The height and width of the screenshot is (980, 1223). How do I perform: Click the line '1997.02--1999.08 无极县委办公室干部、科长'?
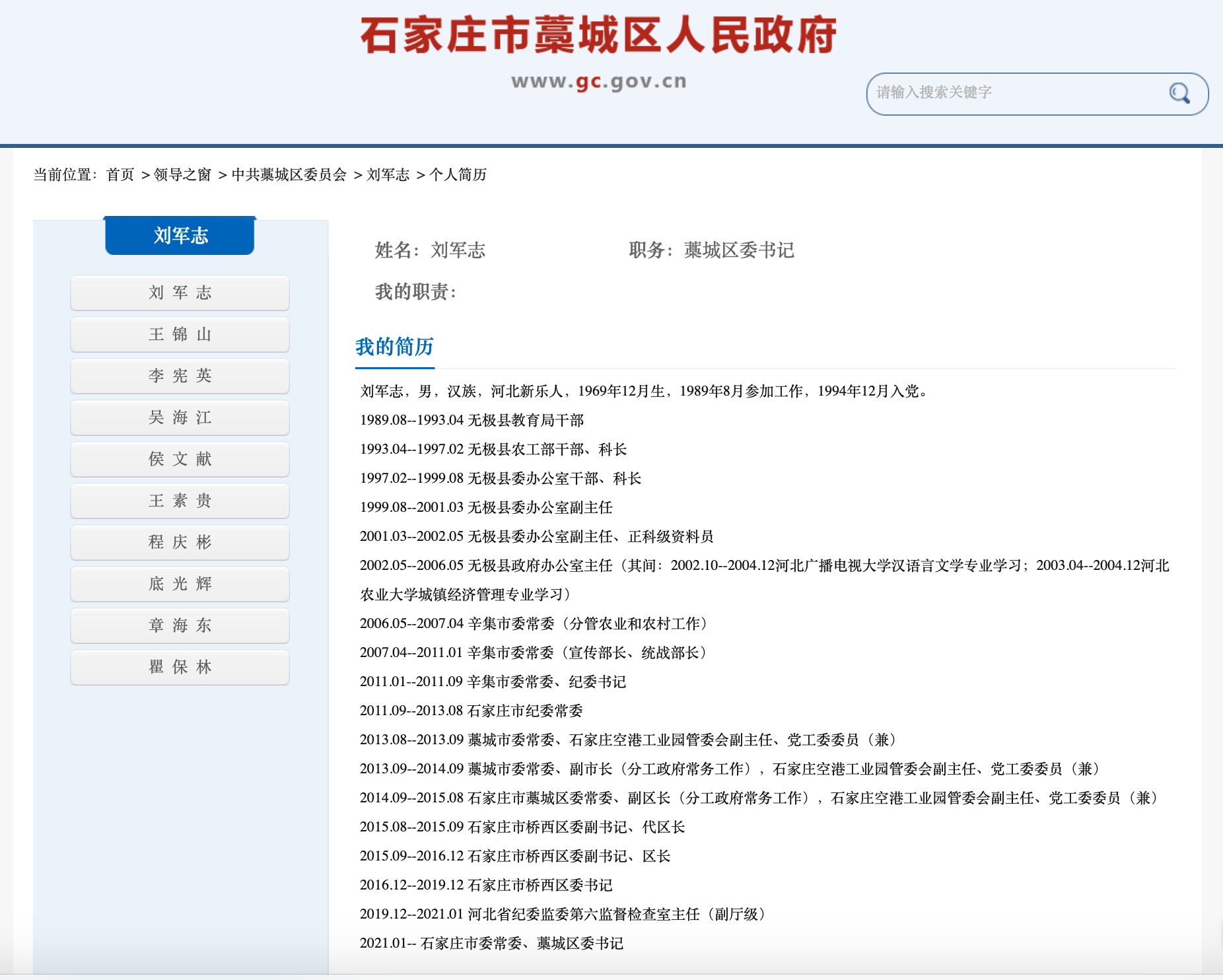tap(501, 478)
